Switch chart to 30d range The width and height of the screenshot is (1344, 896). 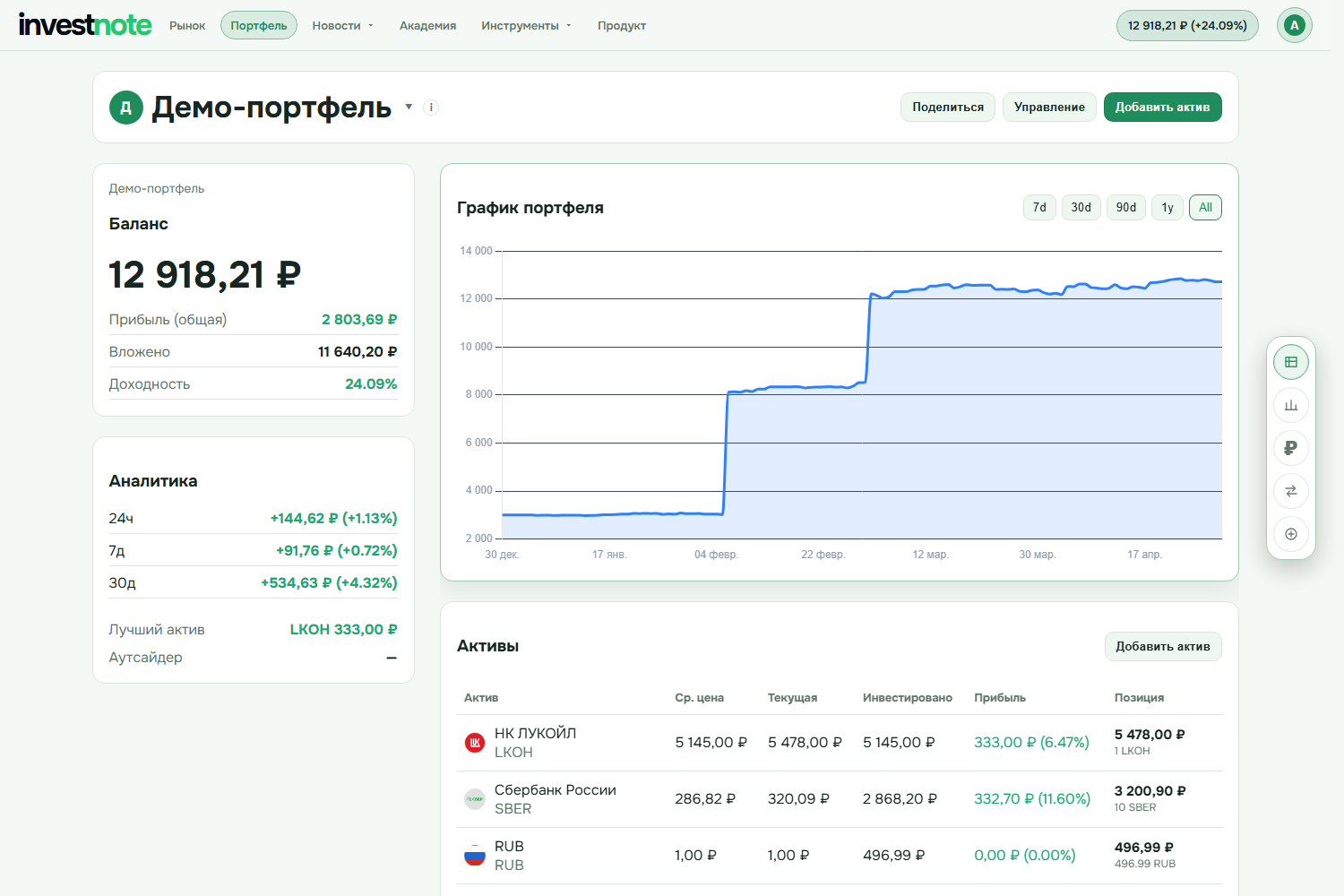(x=1081, y=208)
